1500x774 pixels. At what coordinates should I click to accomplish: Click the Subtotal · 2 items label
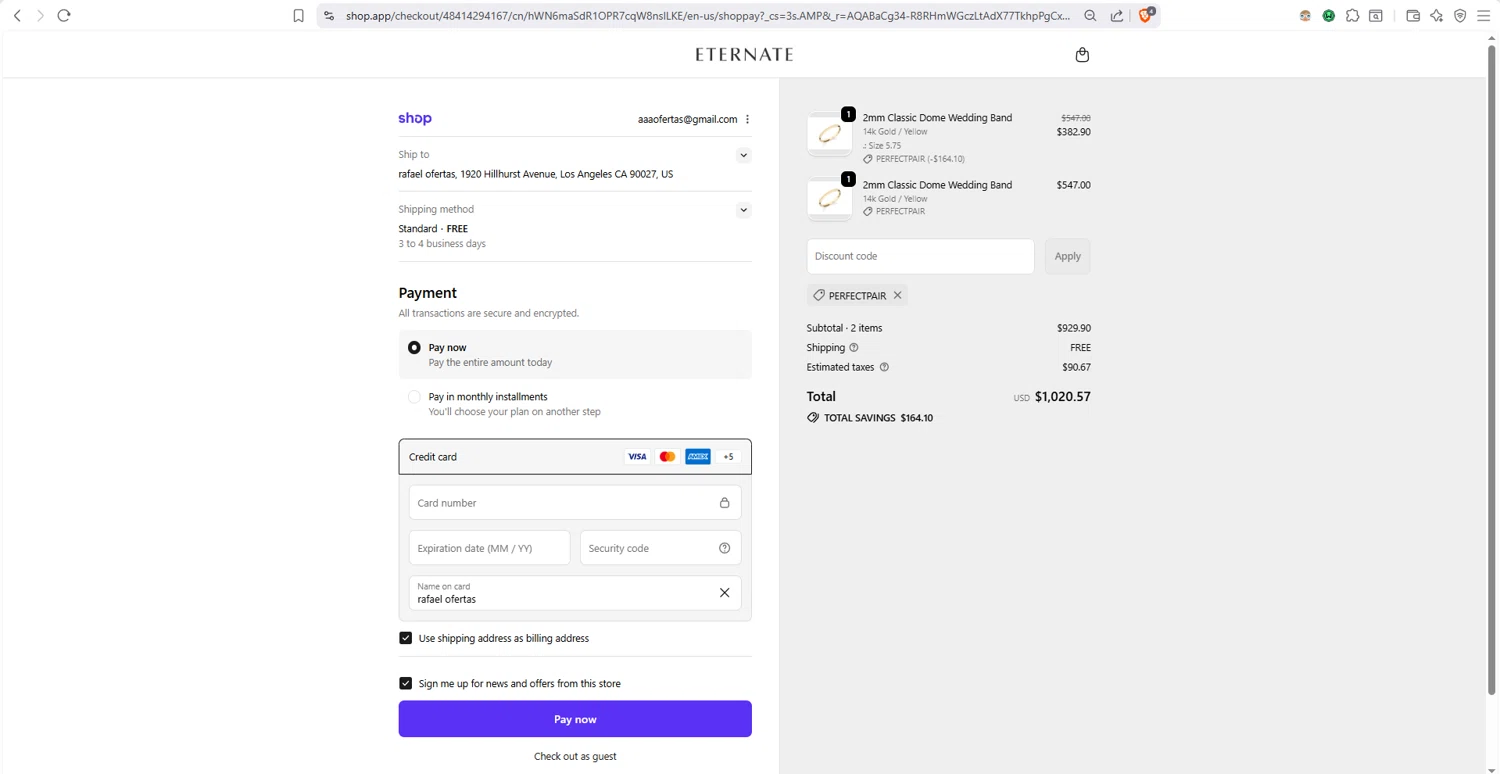(845, 328)
